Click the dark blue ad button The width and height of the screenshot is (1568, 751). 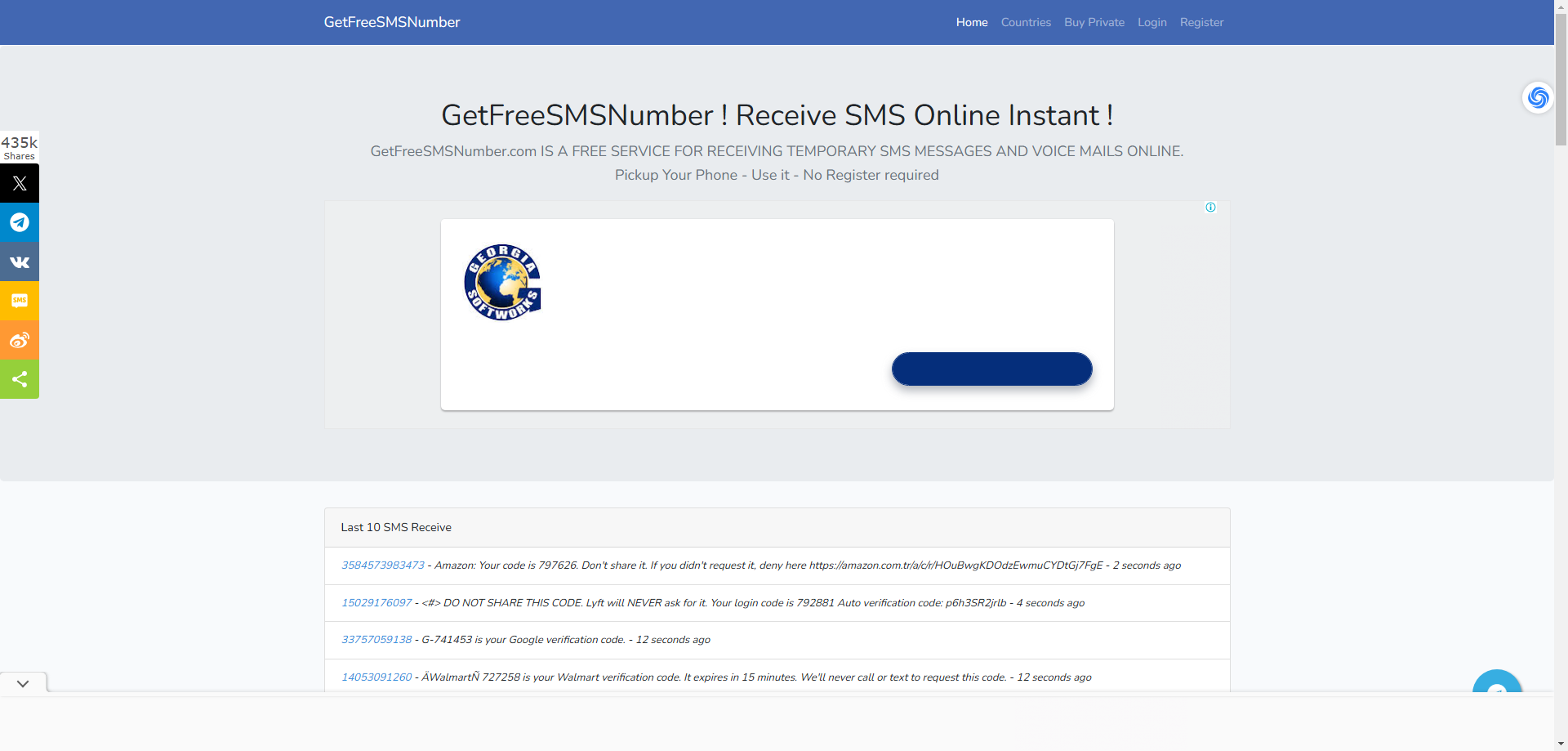[991, 369]
